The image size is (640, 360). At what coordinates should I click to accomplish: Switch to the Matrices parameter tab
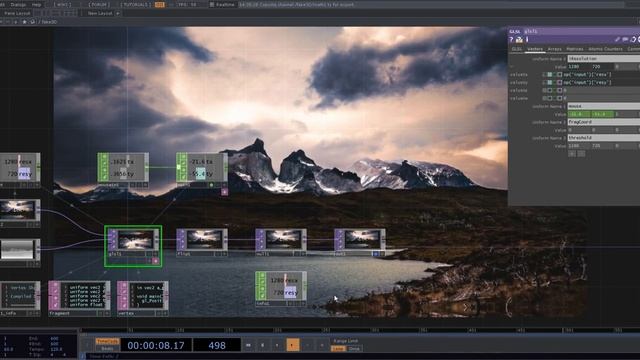(575, 49)
